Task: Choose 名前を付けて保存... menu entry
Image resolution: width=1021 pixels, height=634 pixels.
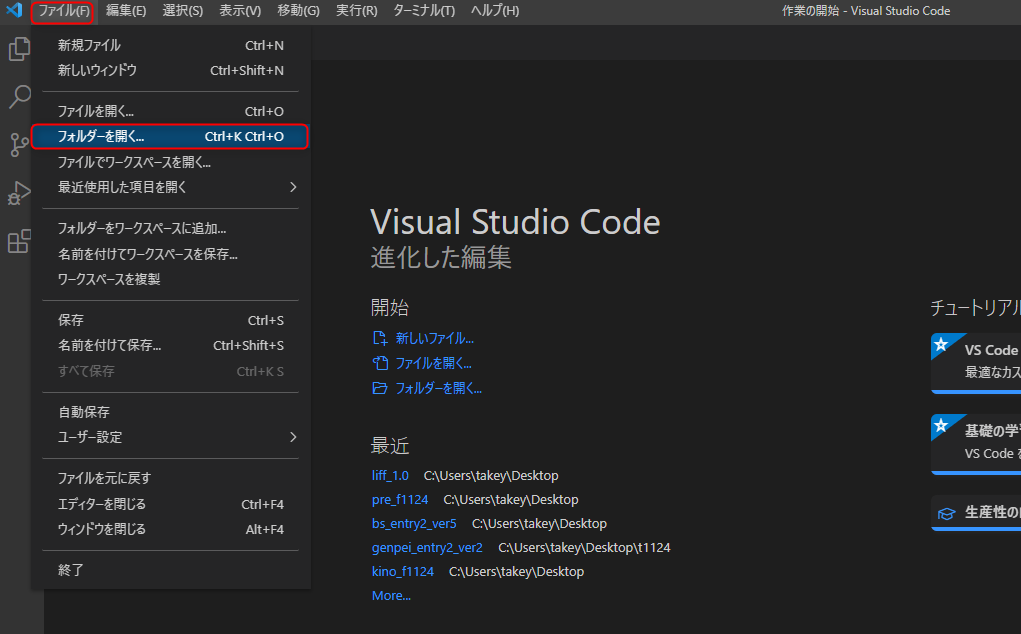Action: click(171, 346)
